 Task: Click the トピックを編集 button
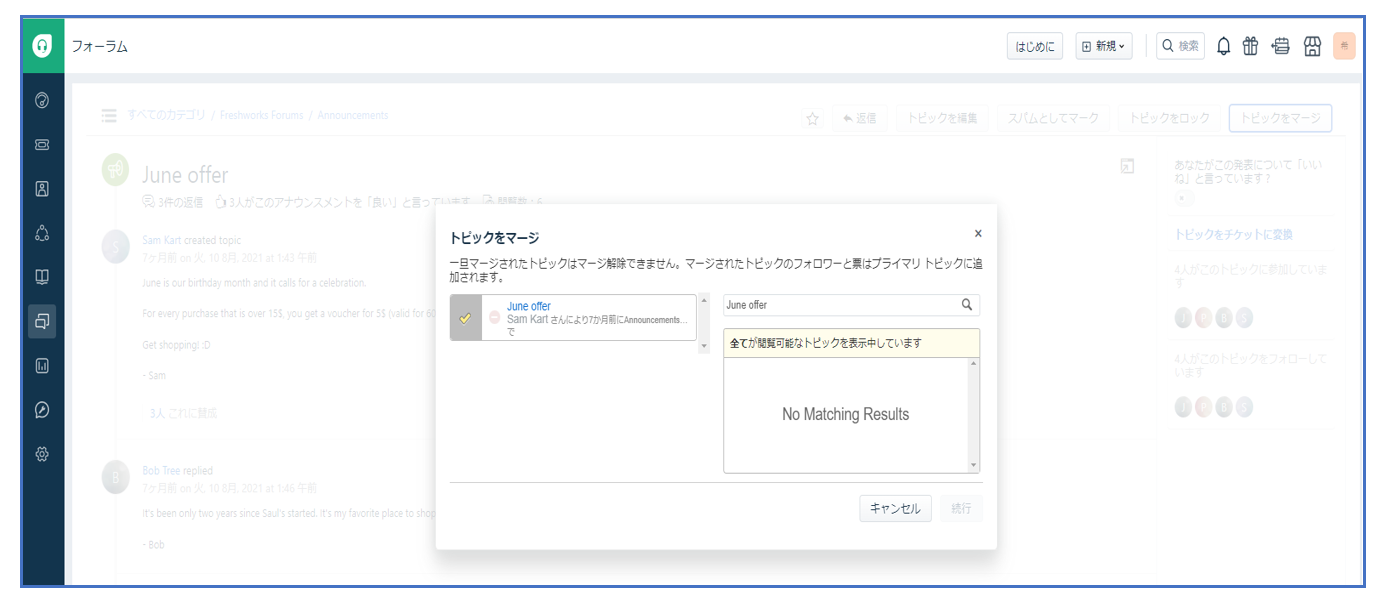941,118
